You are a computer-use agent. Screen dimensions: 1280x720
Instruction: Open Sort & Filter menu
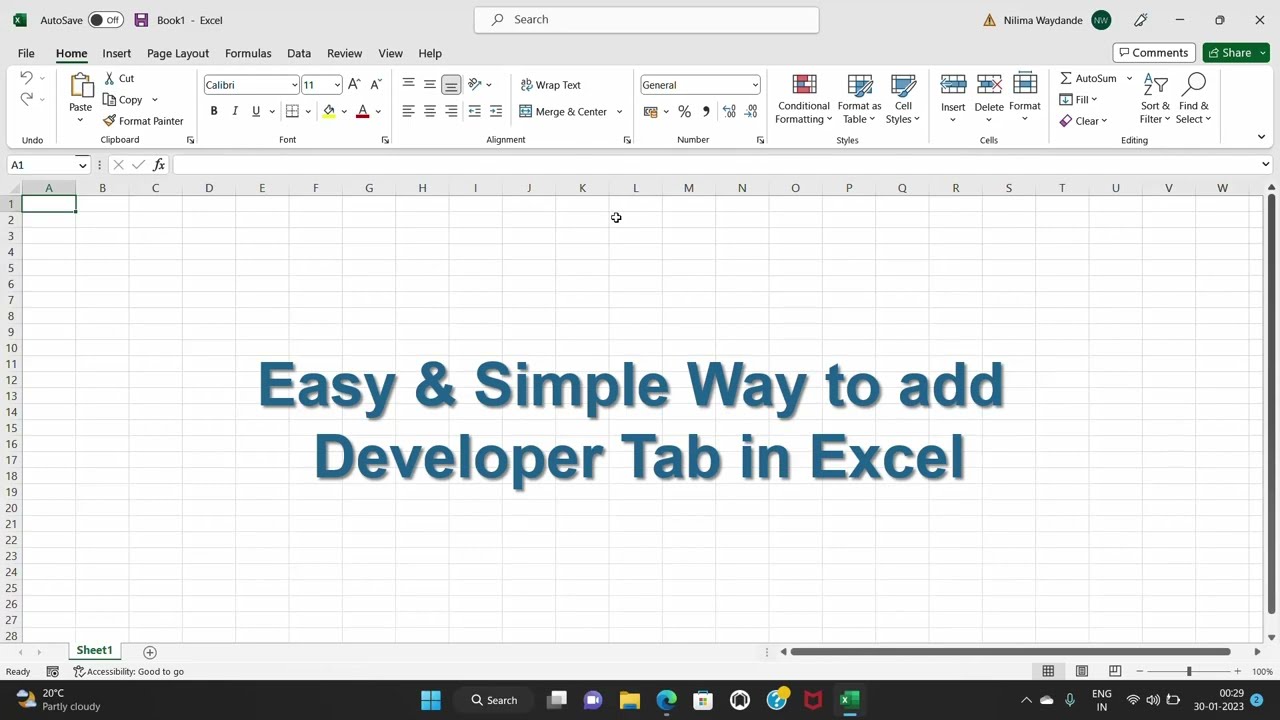point(1155,99)
